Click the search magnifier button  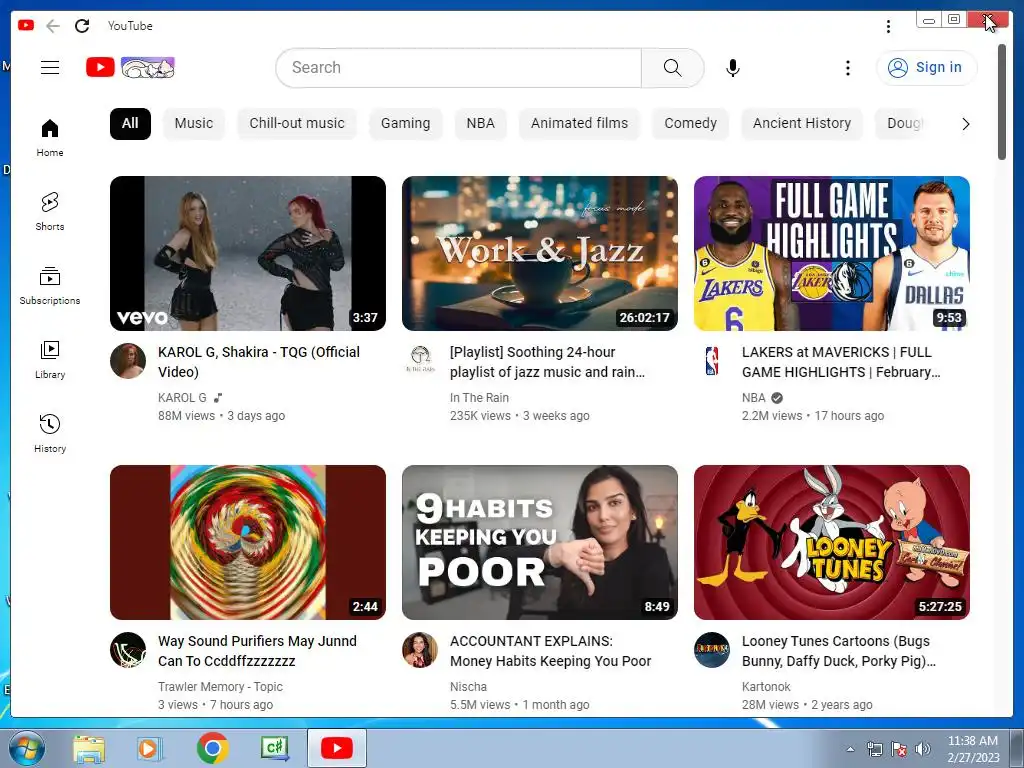click(x=672, y=67)
